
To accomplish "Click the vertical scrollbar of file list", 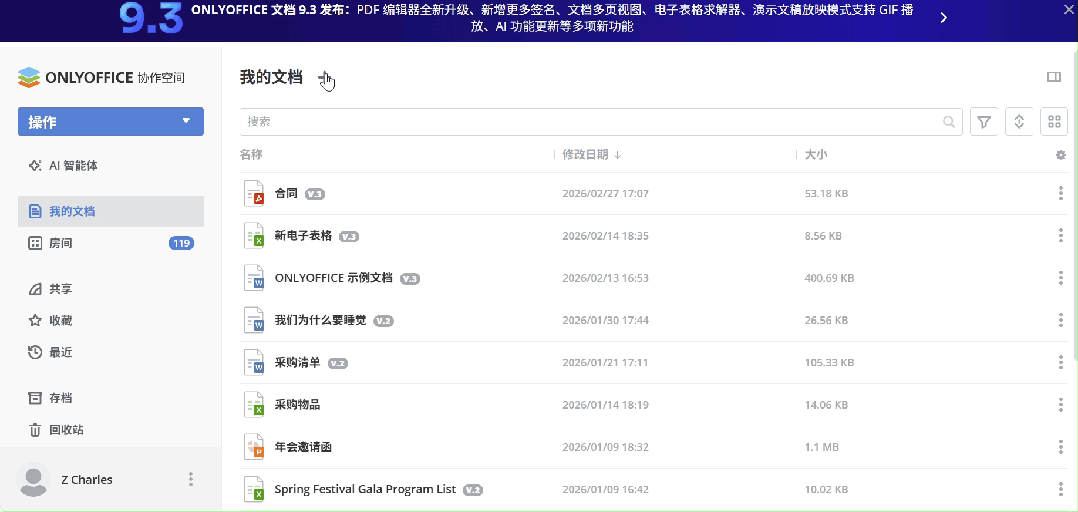I will pyautogui.click(x=1075, y=206).
